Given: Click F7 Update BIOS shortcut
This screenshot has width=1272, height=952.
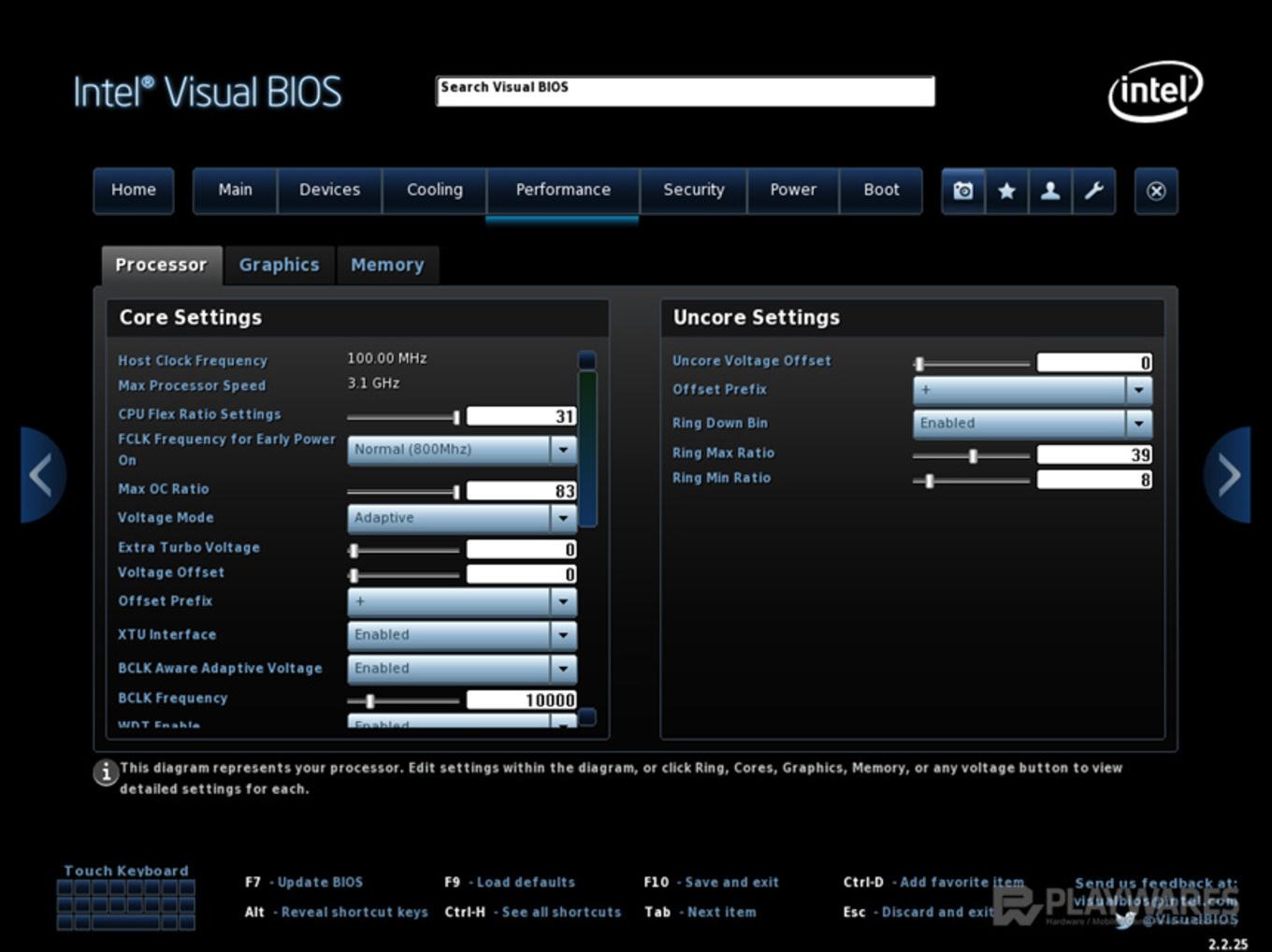Looking at the screenshot, I should [304, 882].
